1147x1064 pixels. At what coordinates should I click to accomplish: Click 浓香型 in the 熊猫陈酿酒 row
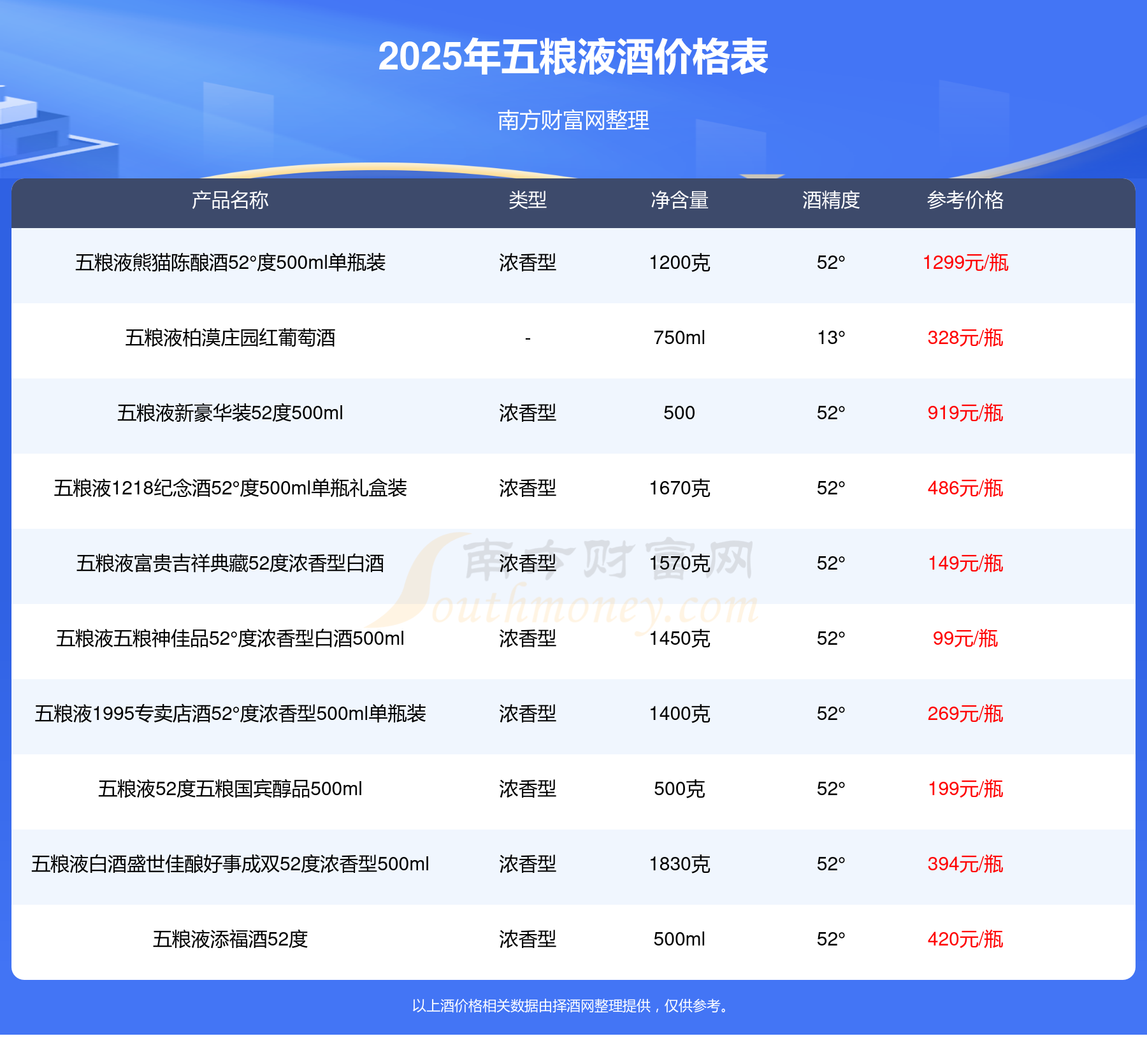pyautogui.click(x=528, y=262)
